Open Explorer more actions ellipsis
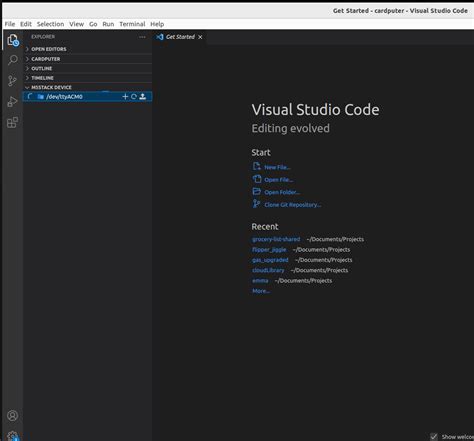 pos(142,37)
